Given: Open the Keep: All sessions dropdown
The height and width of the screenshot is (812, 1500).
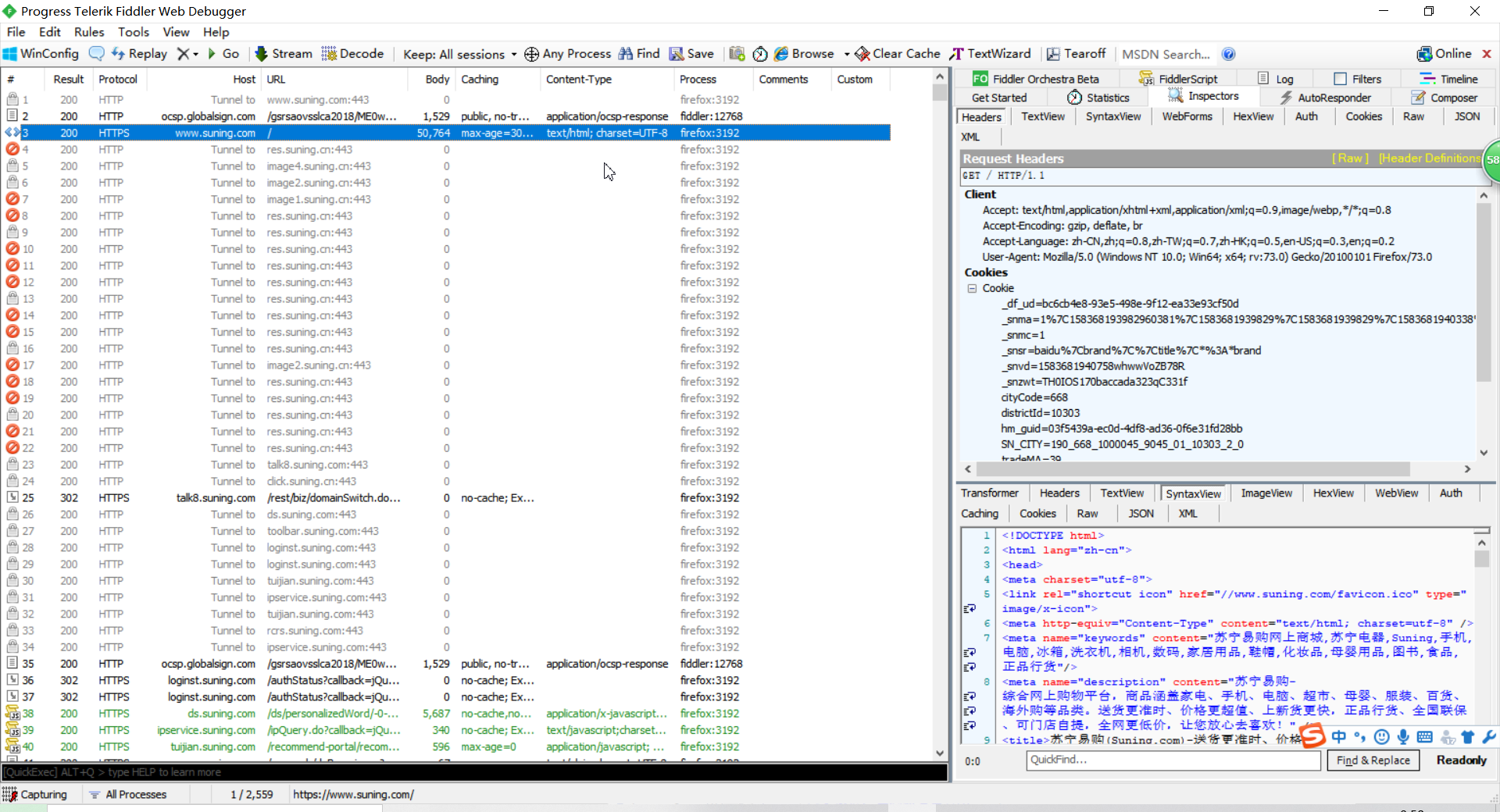Looking at the screenshot, I should 459,54.
